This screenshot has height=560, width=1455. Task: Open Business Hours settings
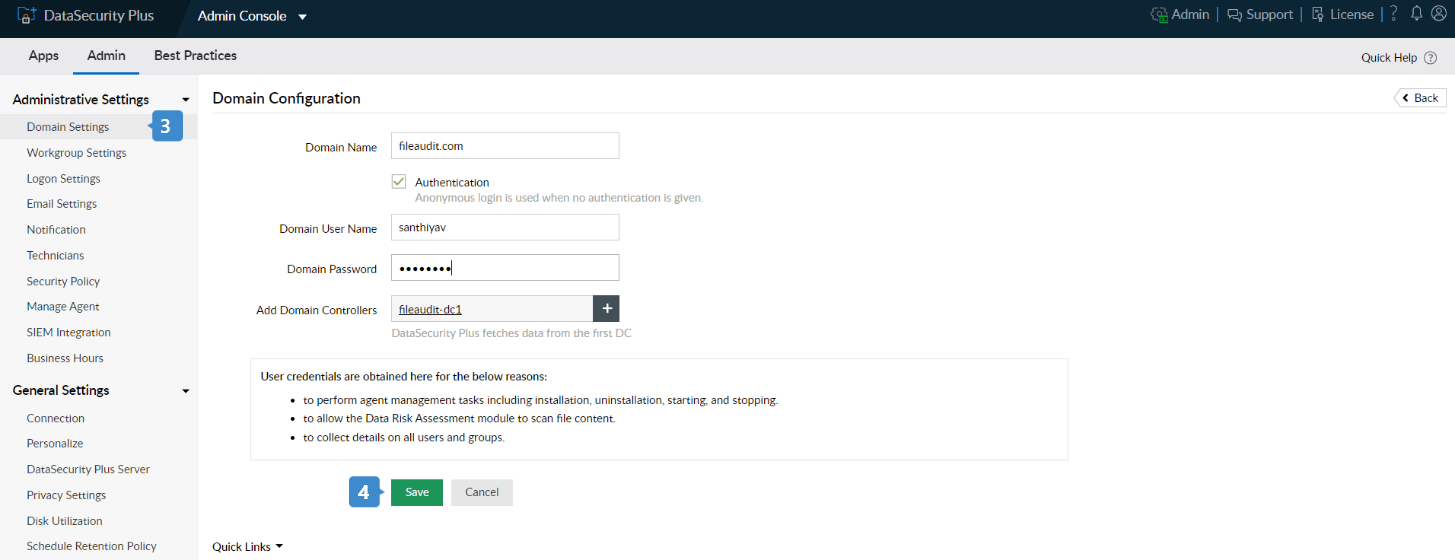coord(65,358)
